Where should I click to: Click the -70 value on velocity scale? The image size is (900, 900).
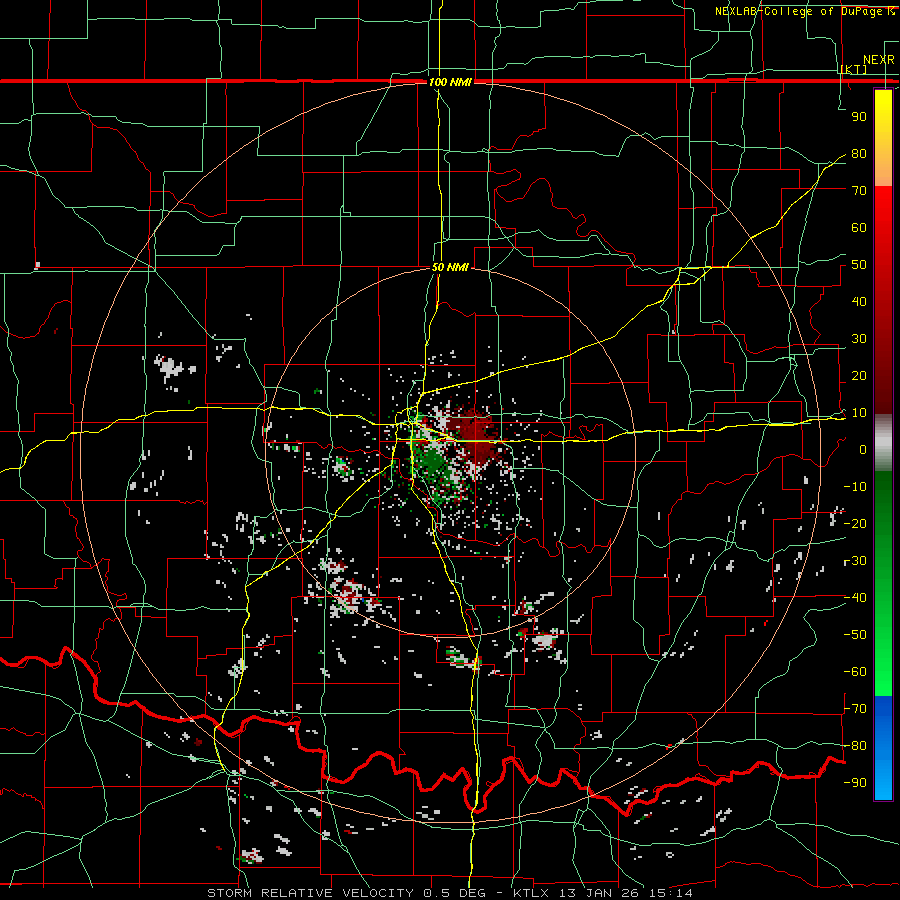click(x=855, y=709)
